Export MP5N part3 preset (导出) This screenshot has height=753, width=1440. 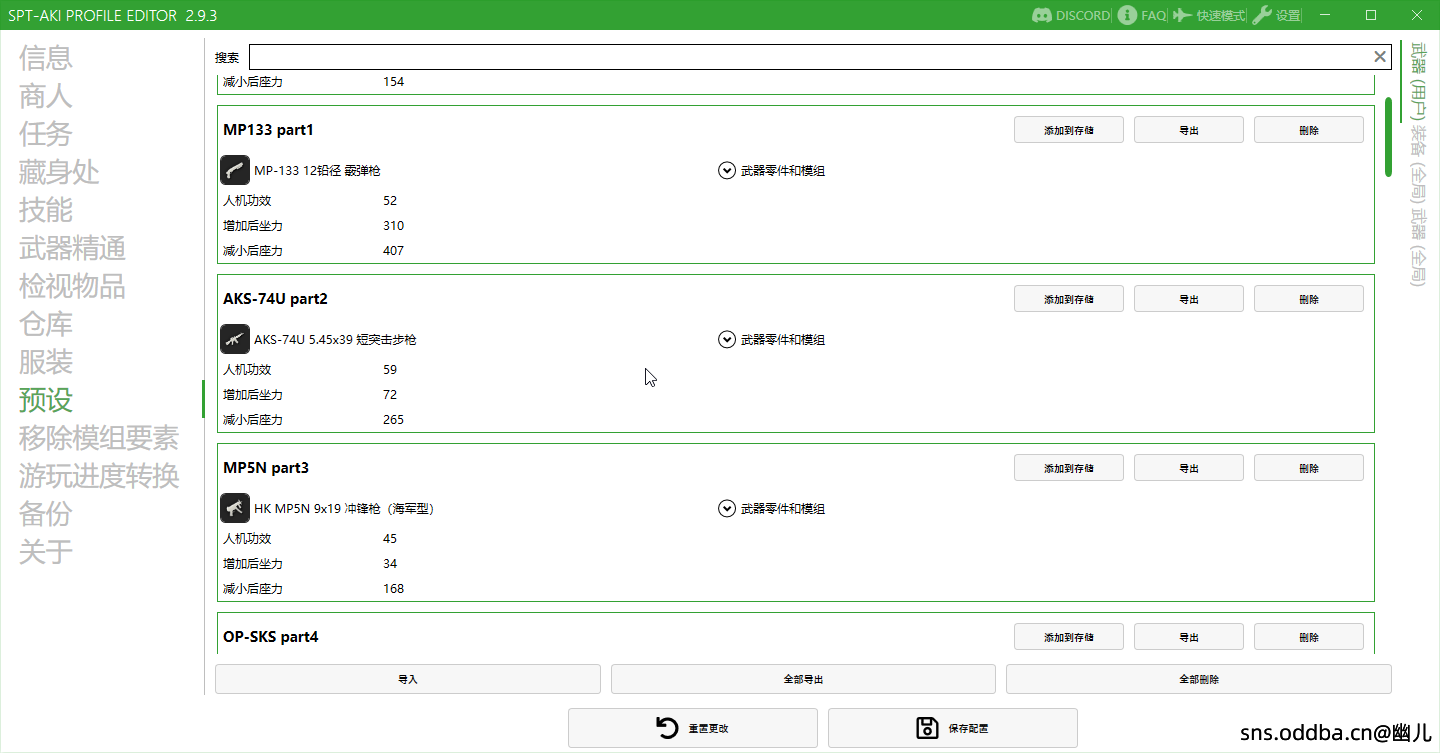click(x=1189, y=468)
